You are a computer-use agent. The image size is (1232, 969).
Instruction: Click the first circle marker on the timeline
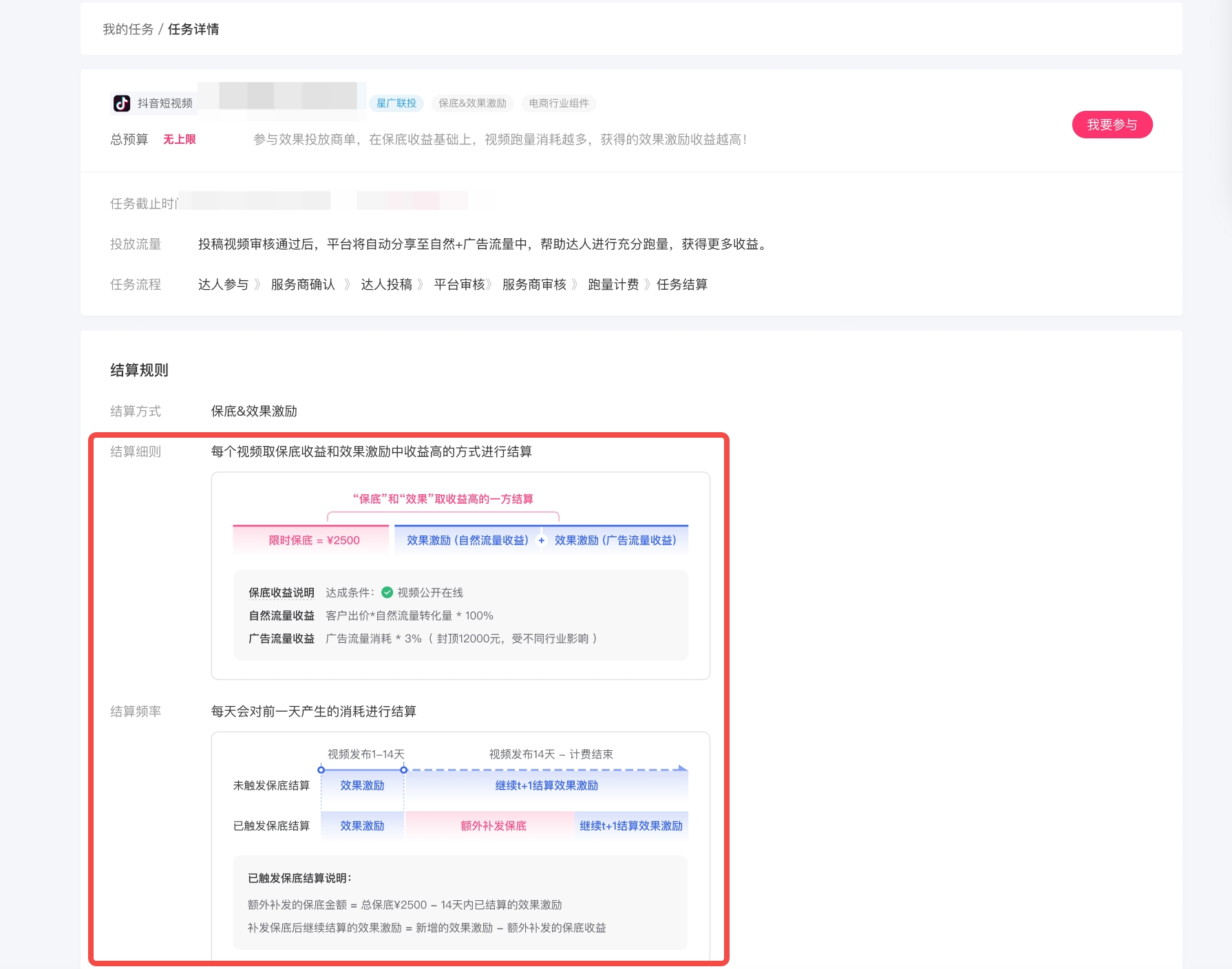321,770
